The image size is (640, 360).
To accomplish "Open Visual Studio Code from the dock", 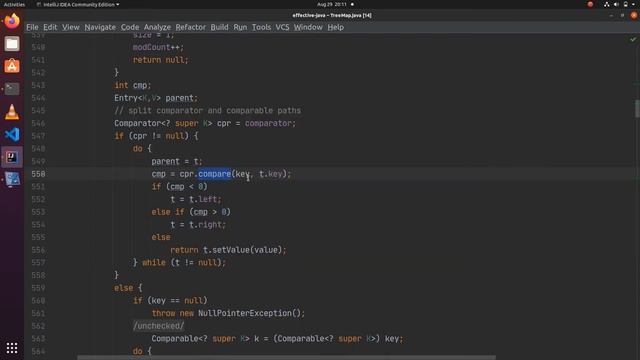I will pyautogui.click(x=12, y=134).
